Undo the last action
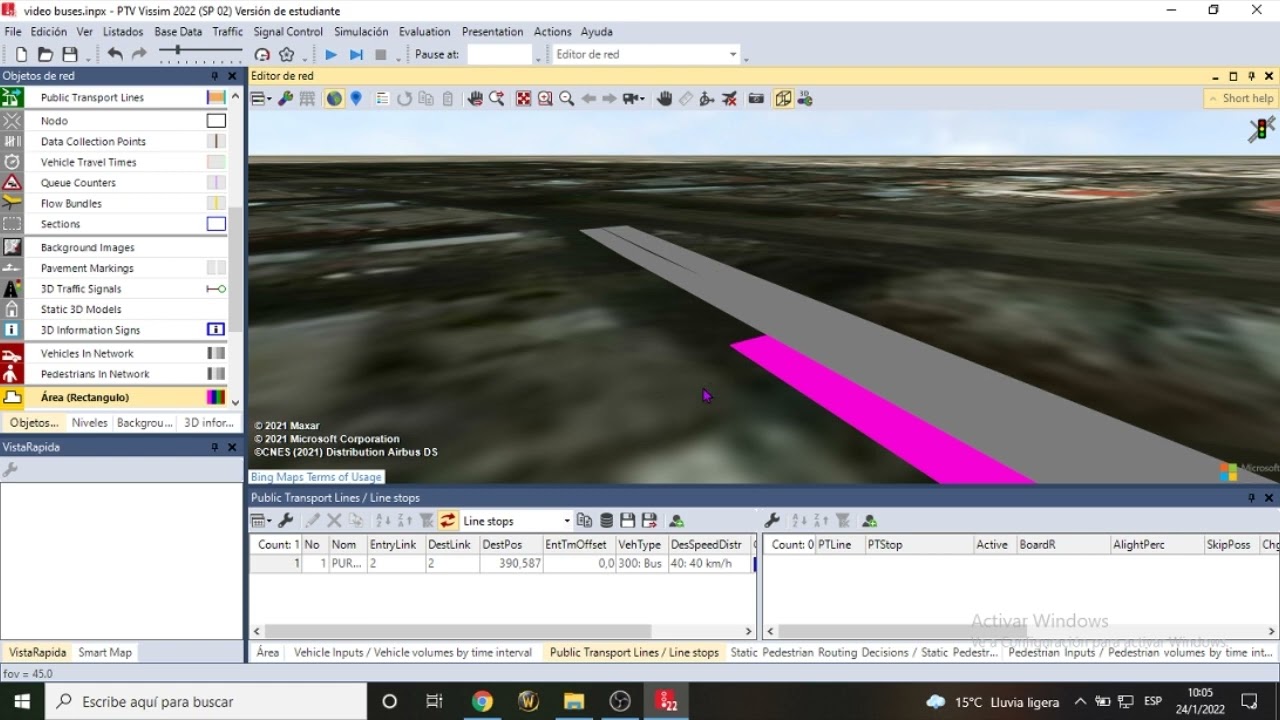The height and width of the screenshot is (720, 1280). tap(115, 55)
